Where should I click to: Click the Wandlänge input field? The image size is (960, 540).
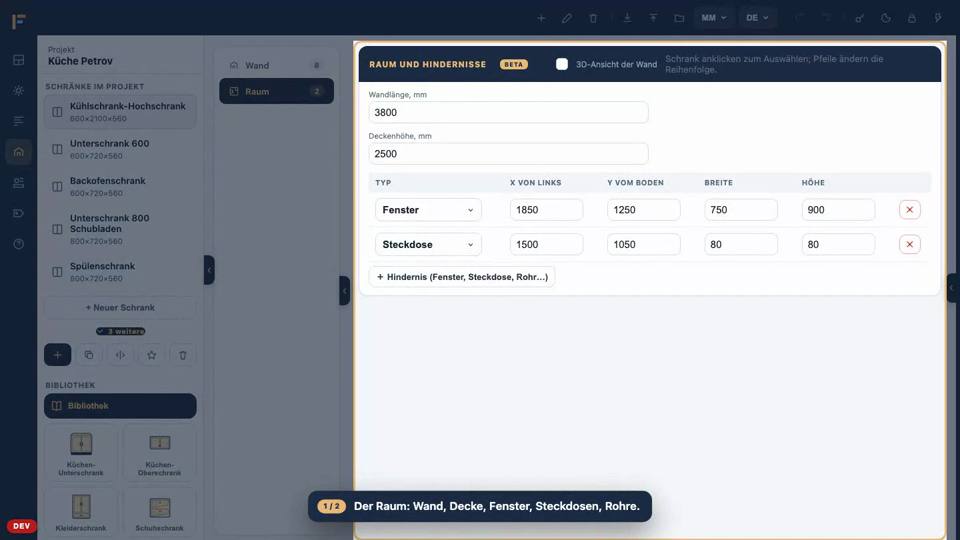508,113
